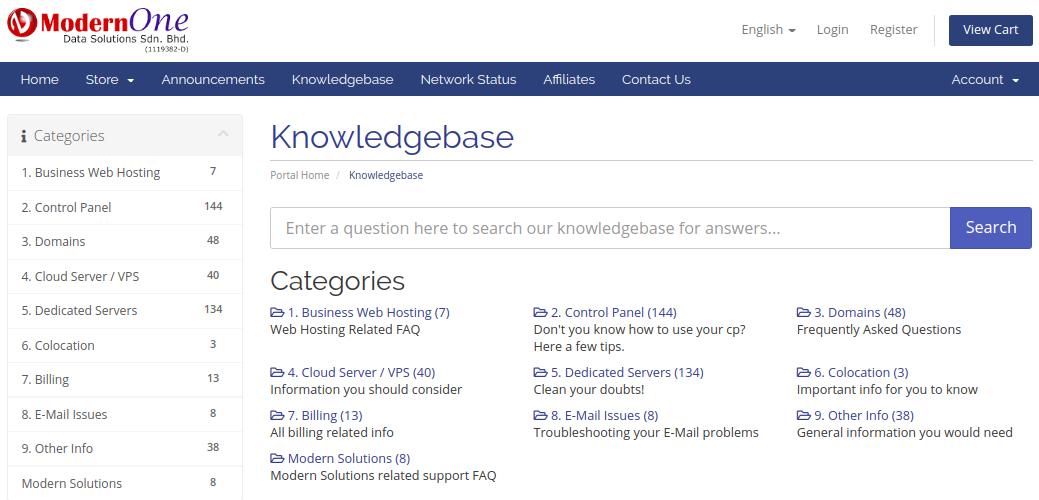This screenshot has width=1039, height=500.
Task: Select 6. Colocation in sidebar
Action: coord(125,345)
